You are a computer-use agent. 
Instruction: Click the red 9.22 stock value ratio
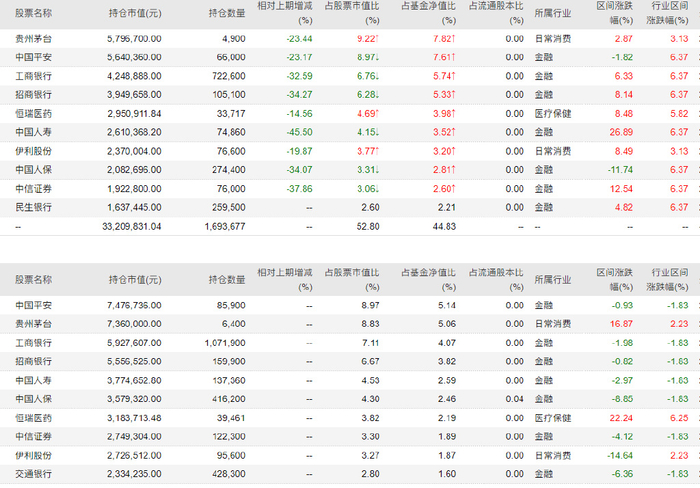[368, 39]
